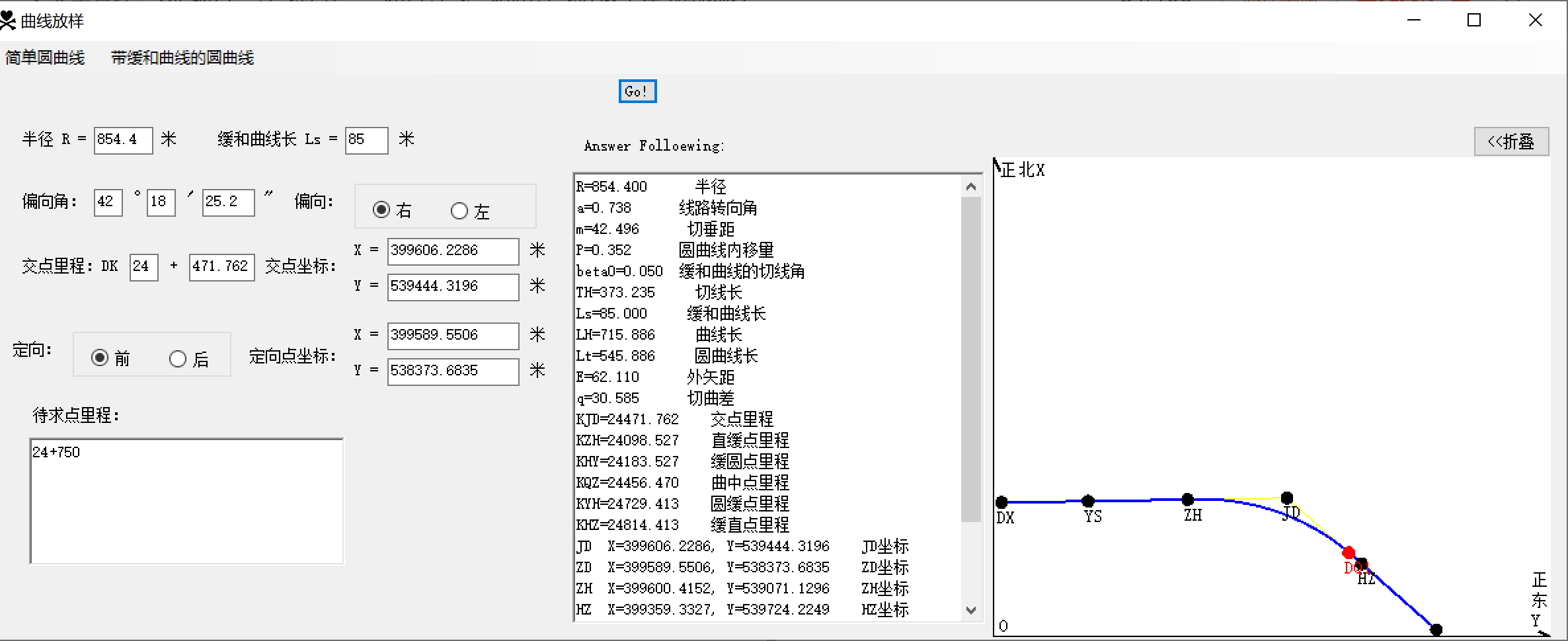
Task: Click the KHY=24183.527 缓圆点里程 line
Action: [x=682, y=462]
